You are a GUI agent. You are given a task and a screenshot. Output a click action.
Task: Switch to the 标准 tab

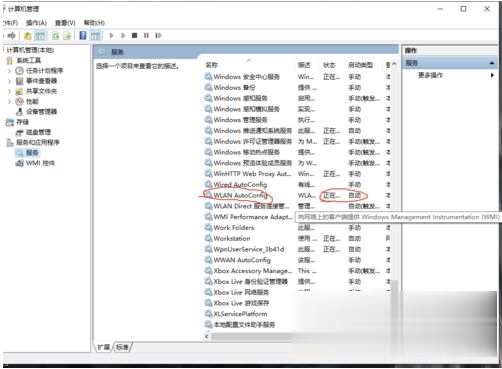coord(122,347)
